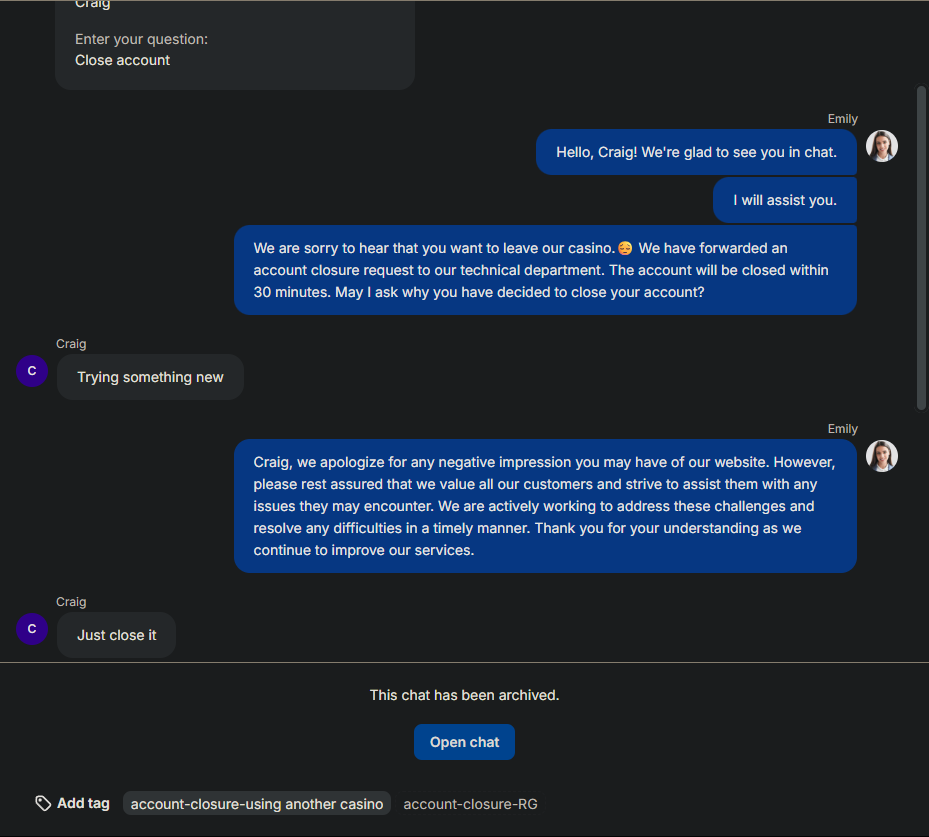Screen dimensions: 929x837
Task: Select the "account-closure-RG" tag
Action: [470, 804]
